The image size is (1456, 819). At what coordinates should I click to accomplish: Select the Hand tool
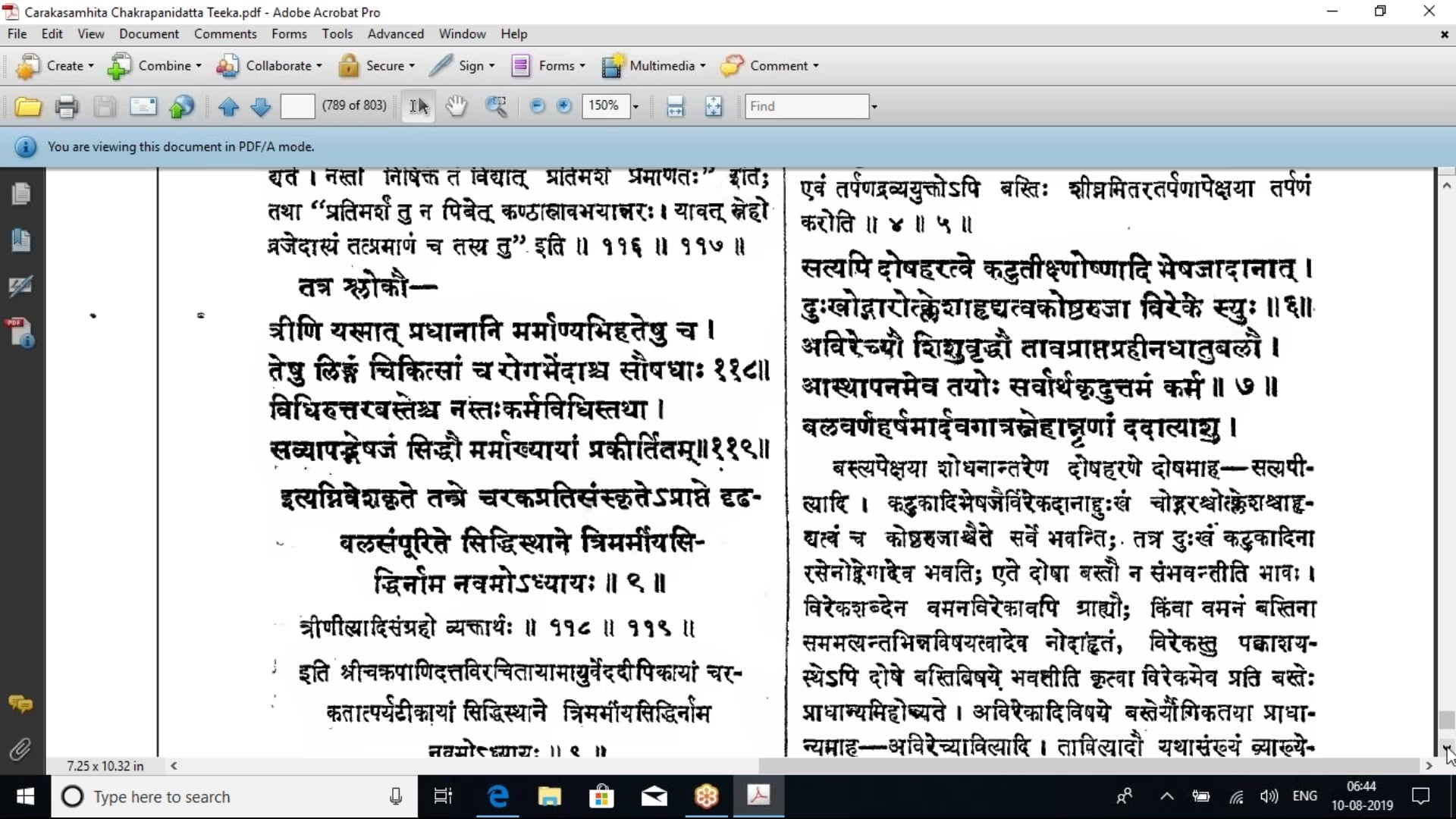[456, 106]
